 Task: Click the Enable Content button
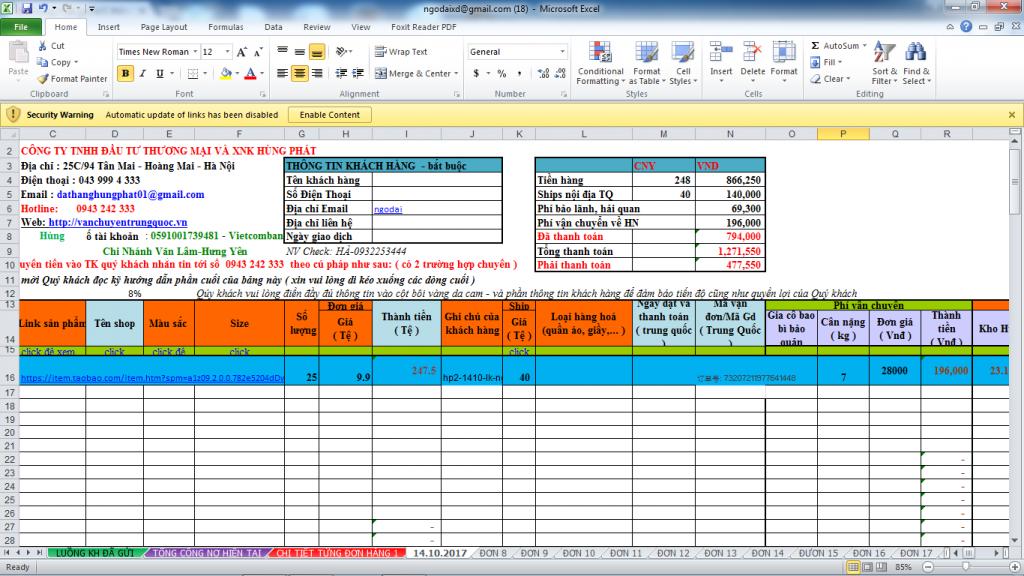point(330,115)
